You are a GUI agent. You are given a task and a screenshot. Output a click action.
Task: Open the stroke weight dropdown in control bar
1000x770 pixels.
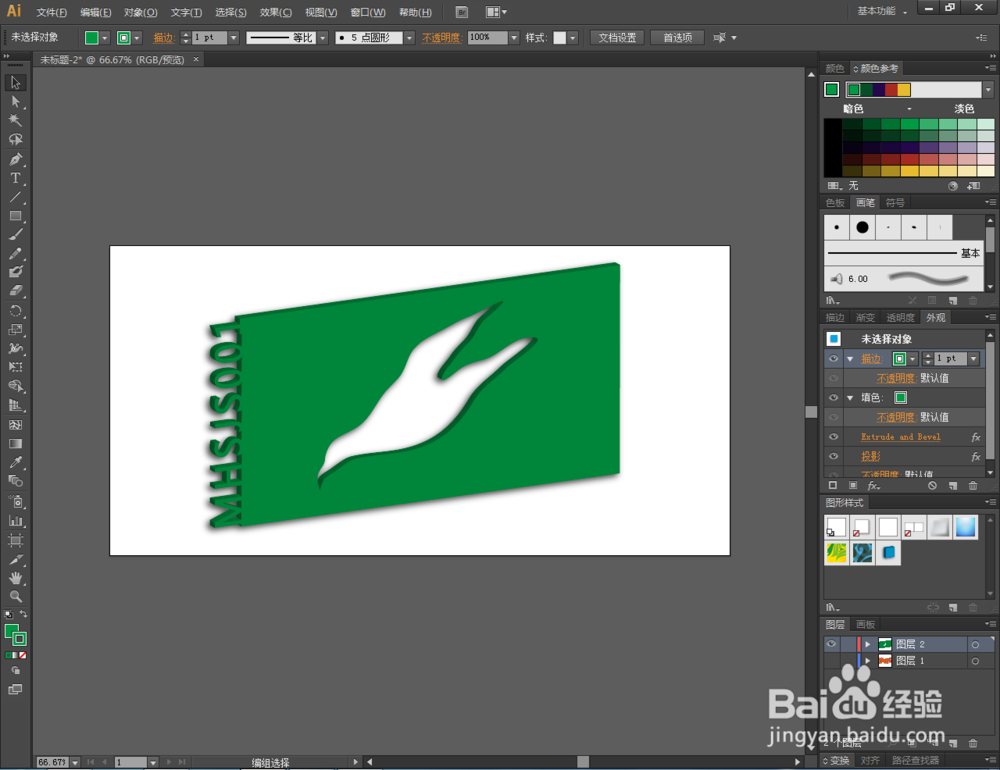(x=233, y=38)
